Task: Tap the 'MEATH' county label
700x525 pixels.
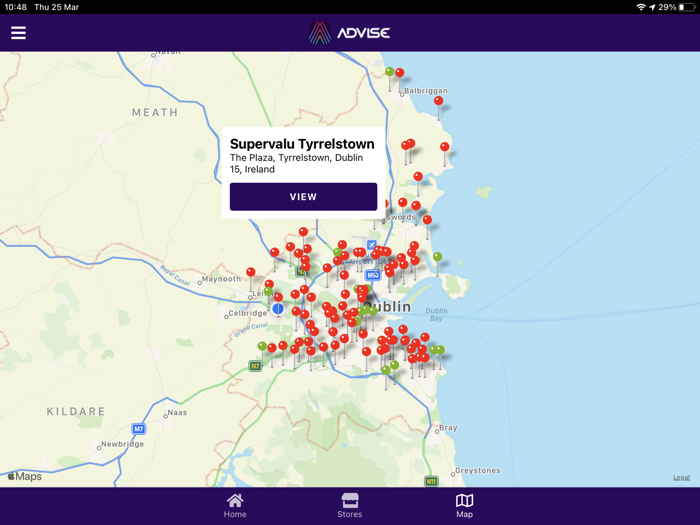Action: [155, 112]
